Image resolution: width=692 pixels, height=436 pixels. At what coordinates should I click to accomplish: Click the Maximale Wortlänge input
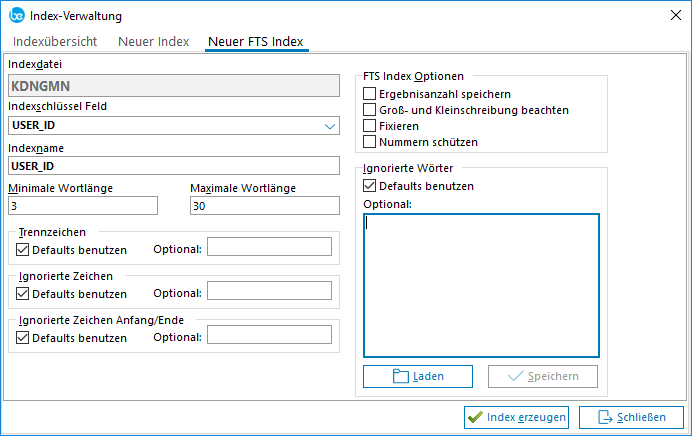(264, 206)
